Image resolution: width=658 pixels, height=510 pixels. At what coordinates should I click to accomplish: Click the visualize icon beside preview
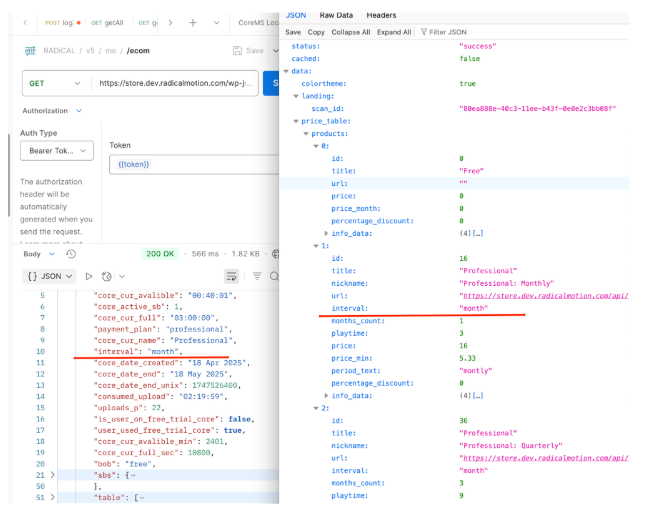click(x=107, y=276)
